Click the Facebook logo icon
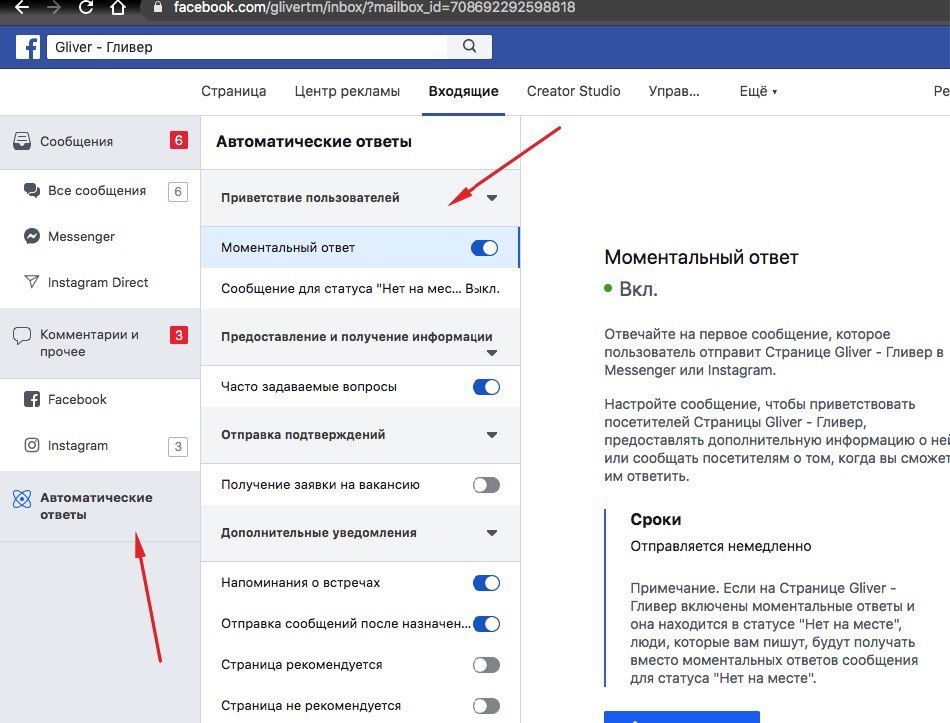950x723 pixels. tap(28, 47)
